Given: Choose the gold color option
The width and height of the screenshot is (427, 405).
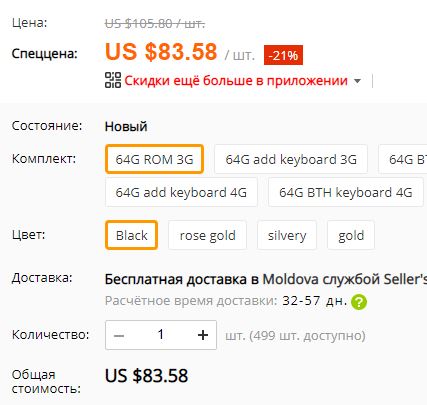Looking at the screenshot, I should click(351, 235).
